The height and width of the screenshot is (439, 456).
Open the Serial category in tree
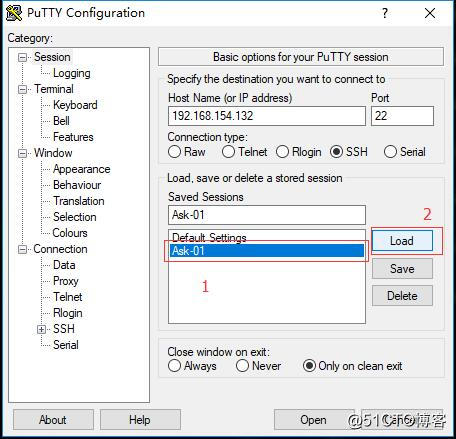(x=66, y=345)
